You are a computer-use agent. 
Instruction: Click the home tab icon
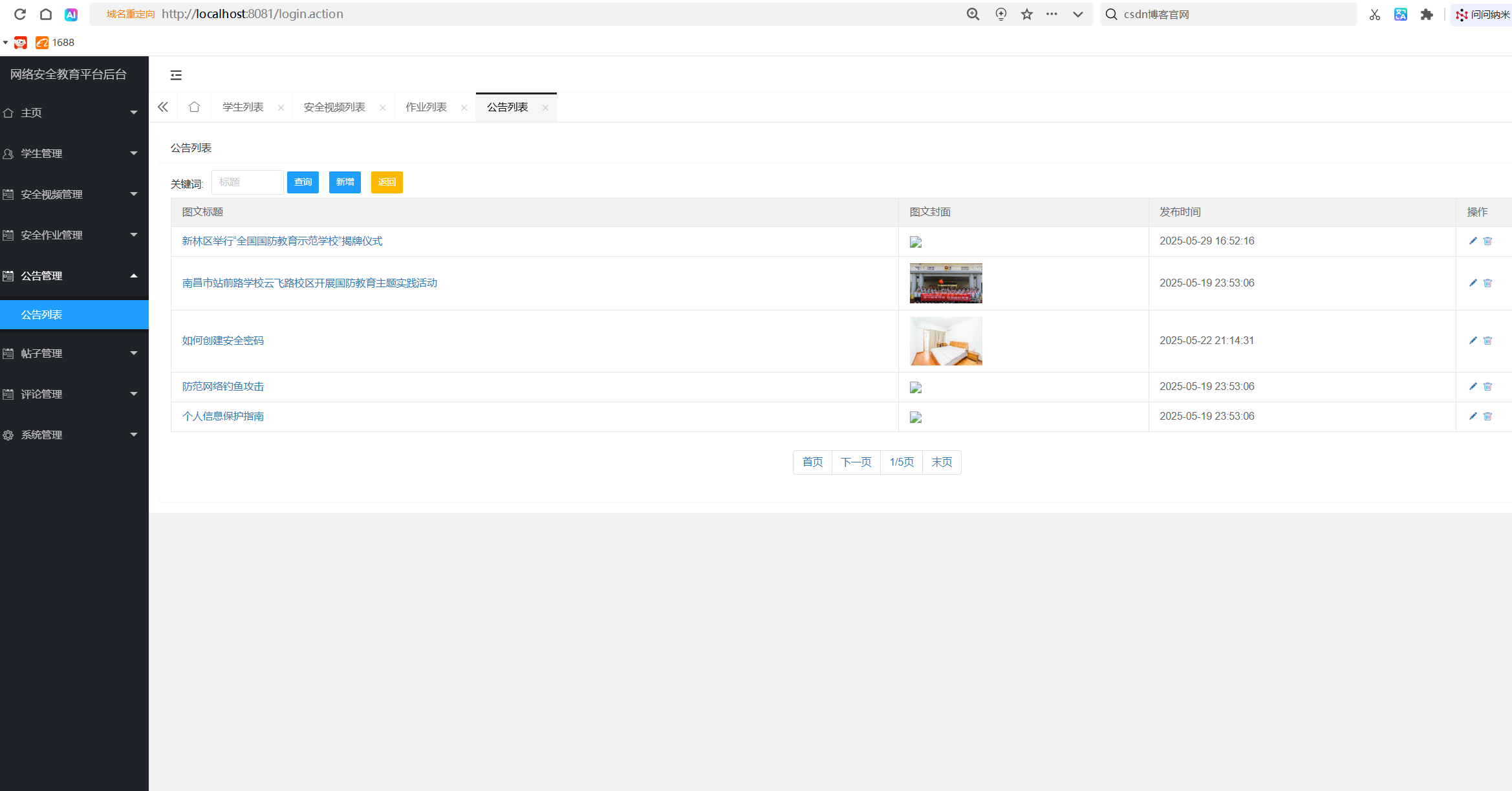(x=194, y=107)
